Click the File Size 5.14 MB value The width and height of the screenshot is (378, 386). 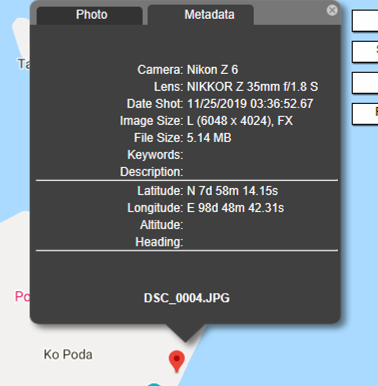(209, 138)
